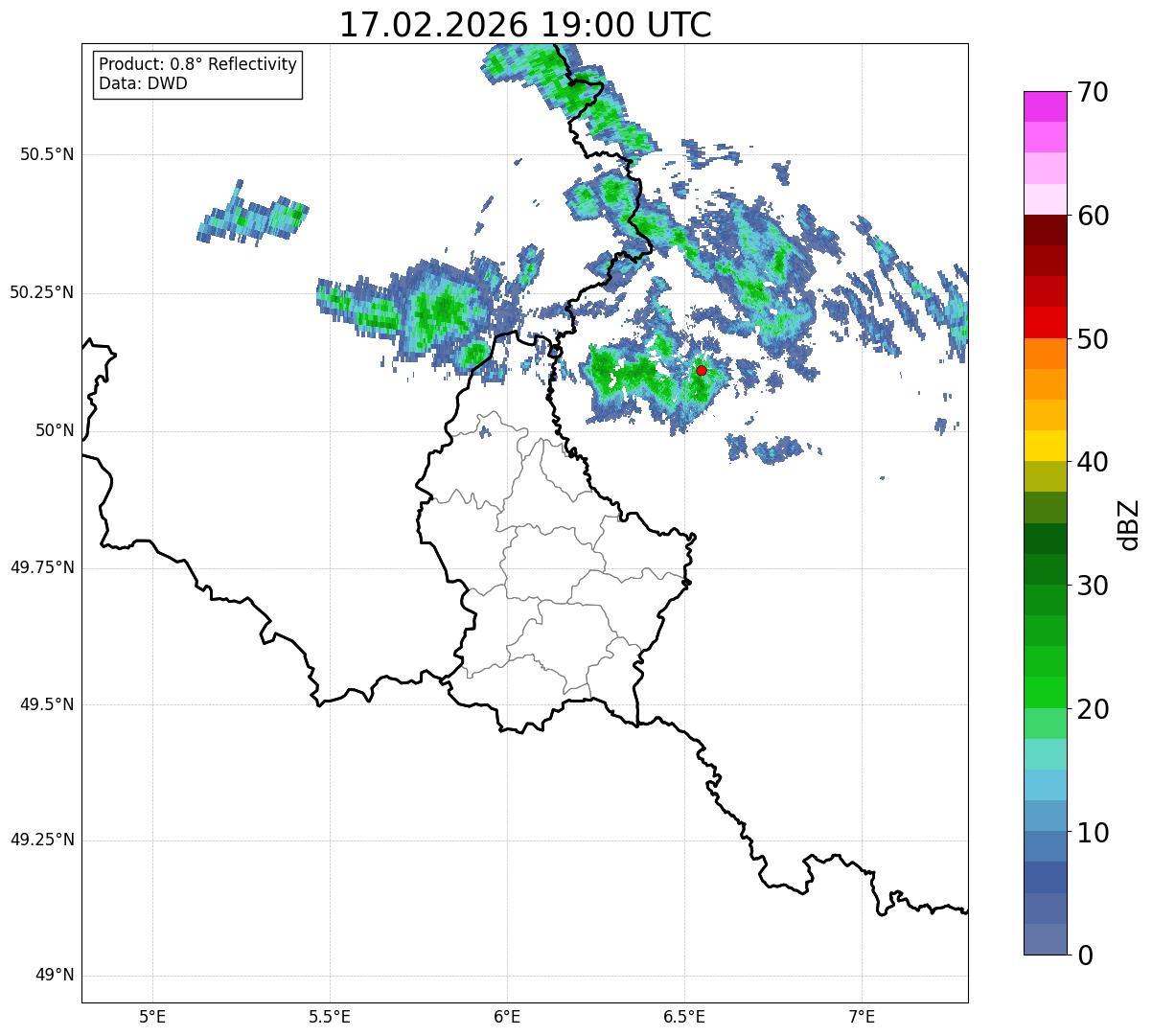1152x1036 pixels.
Task: Click the orange colorbar segment just below 50
Action: click(x=1045, y=354)
